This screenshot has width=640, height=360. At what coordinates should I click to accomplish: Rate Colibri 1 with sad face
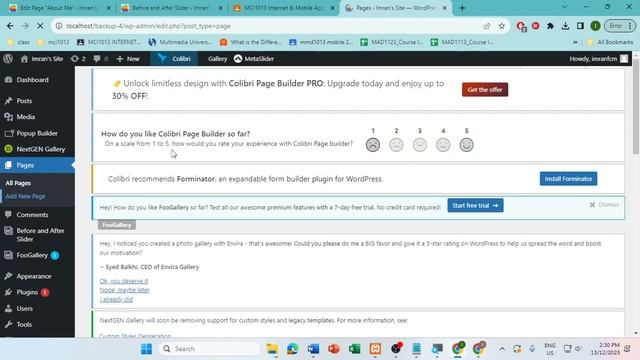point(373,144)
